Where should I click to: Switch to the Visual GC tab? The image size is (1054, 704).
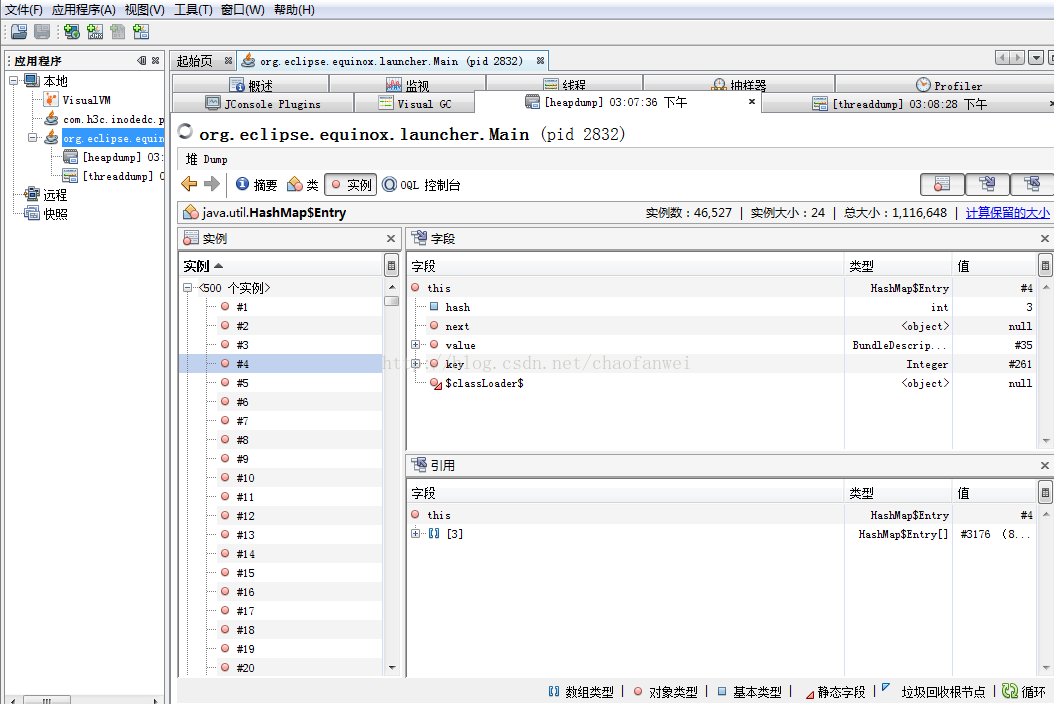[415, 104]
